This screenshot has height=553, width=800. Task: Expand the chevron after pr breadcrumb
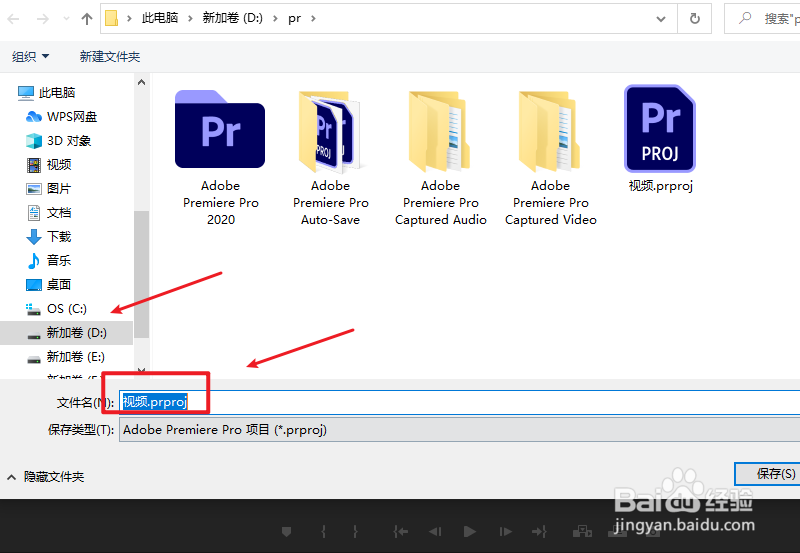[x=313, y=19]
